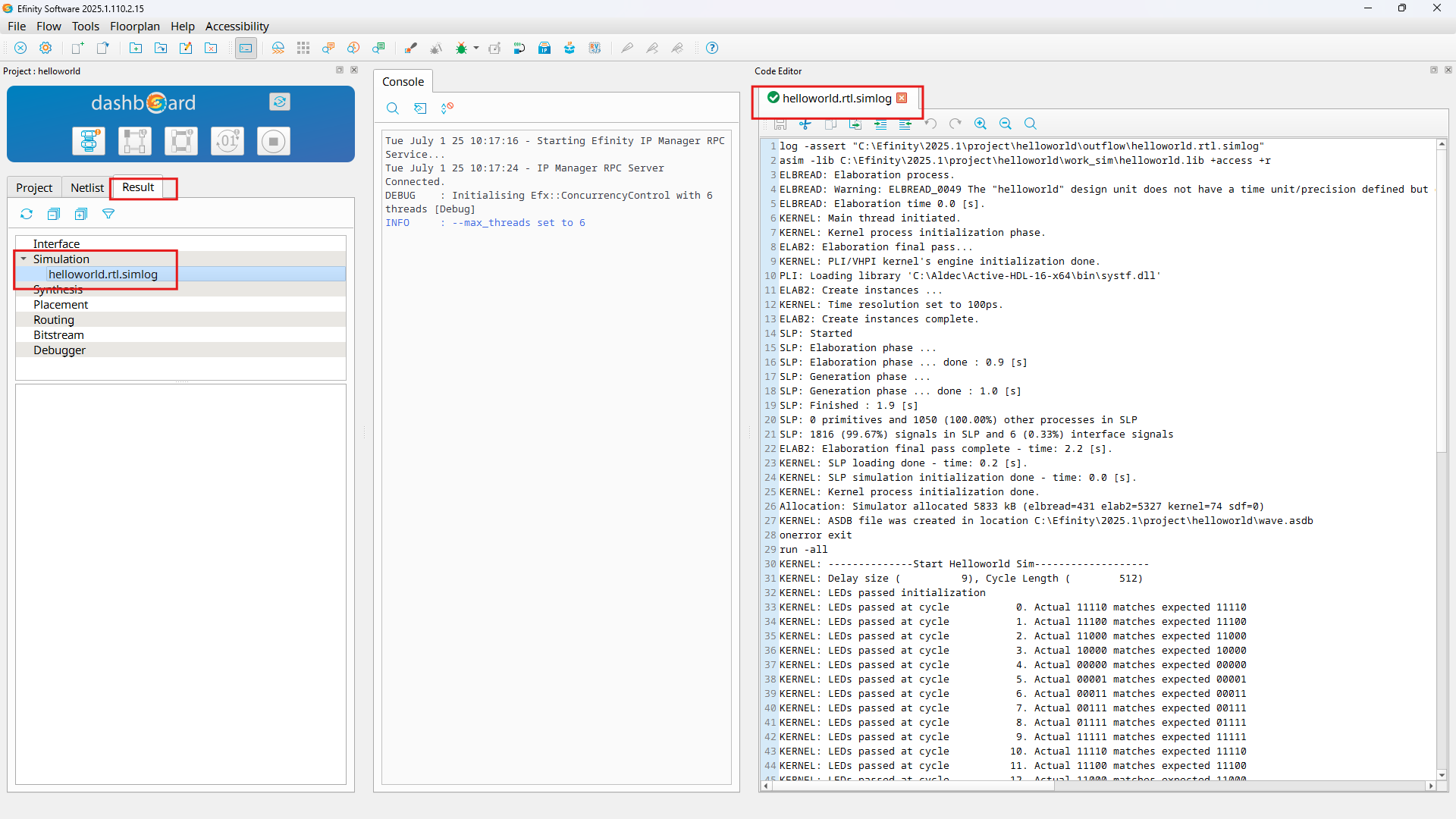Viewport: 1456px width, 819px height.
Task: Click the Help question mark icon
Action: [712, 48]
